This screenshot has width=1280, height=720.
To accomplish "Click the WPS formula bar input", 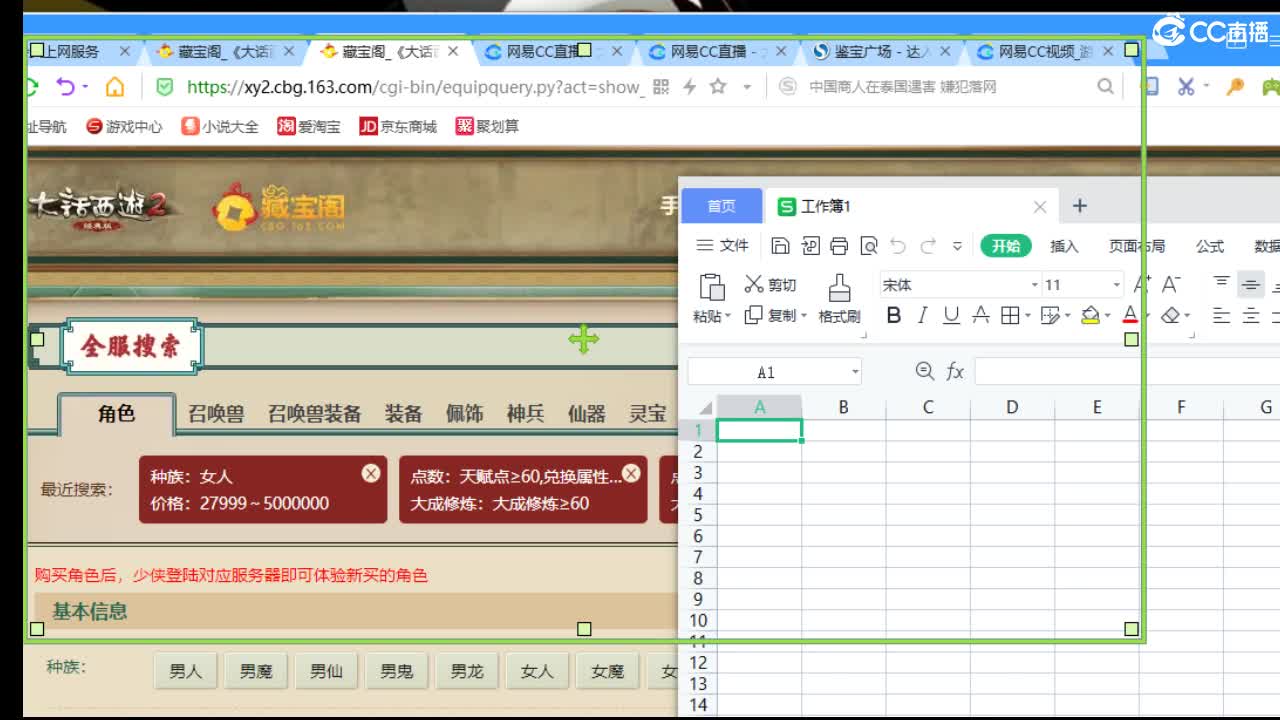I will click(1127, 372).
